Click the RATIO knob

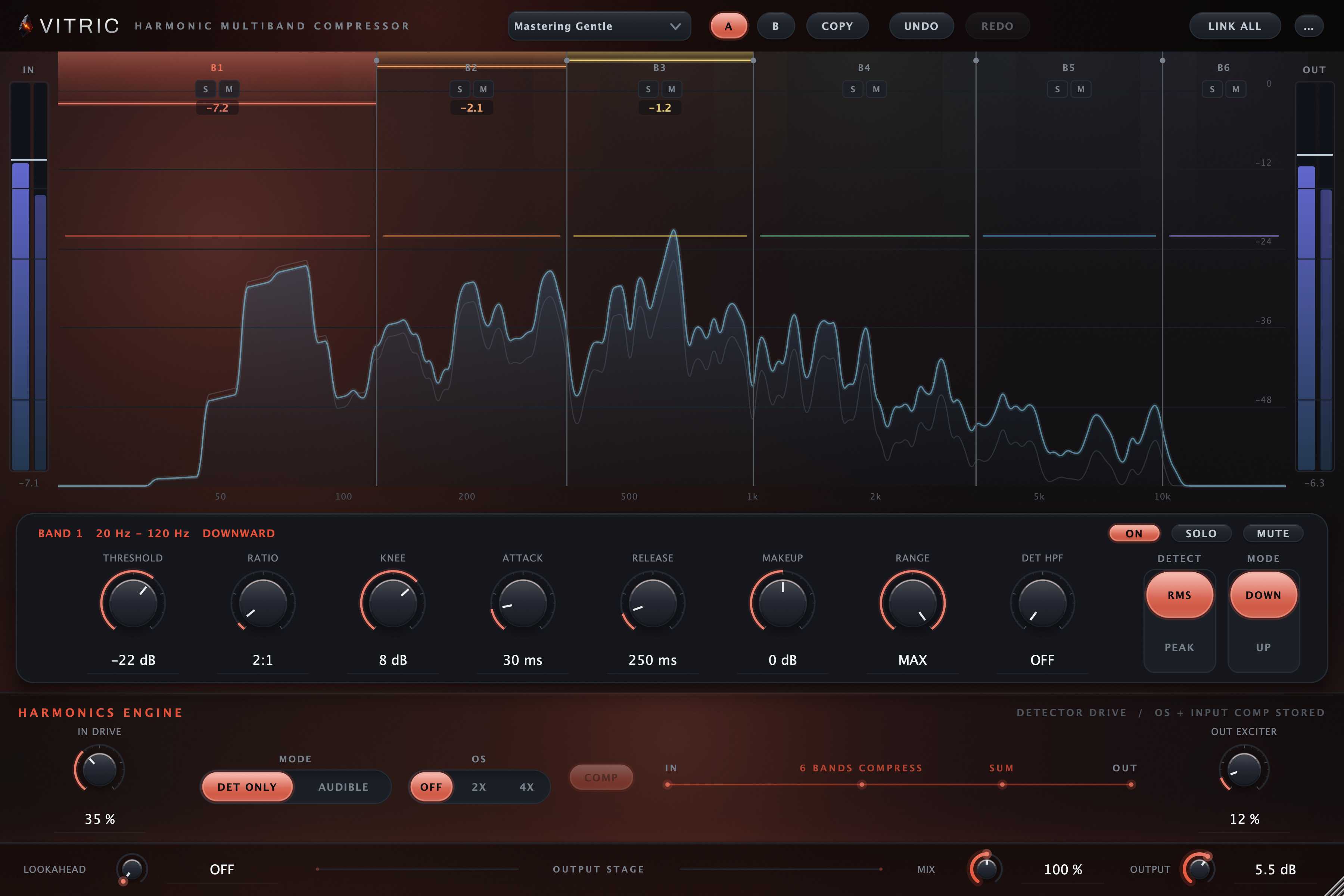[263, 603]
